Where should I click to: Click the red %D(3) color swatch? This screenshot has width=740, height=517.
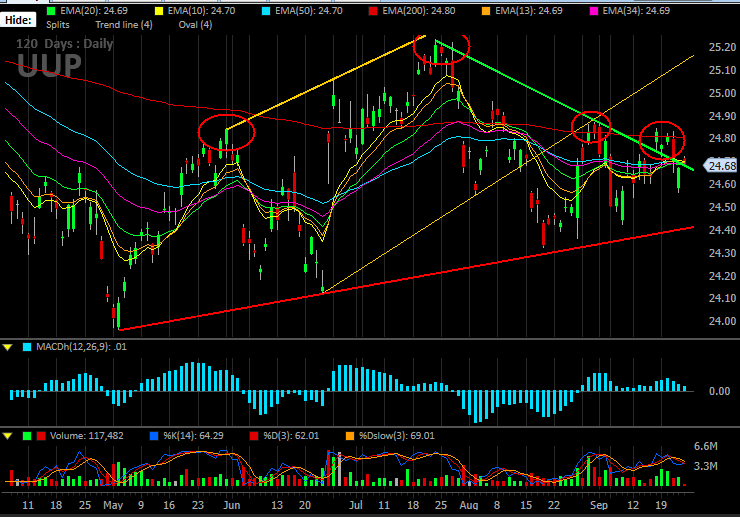click(x=254, y=436)
